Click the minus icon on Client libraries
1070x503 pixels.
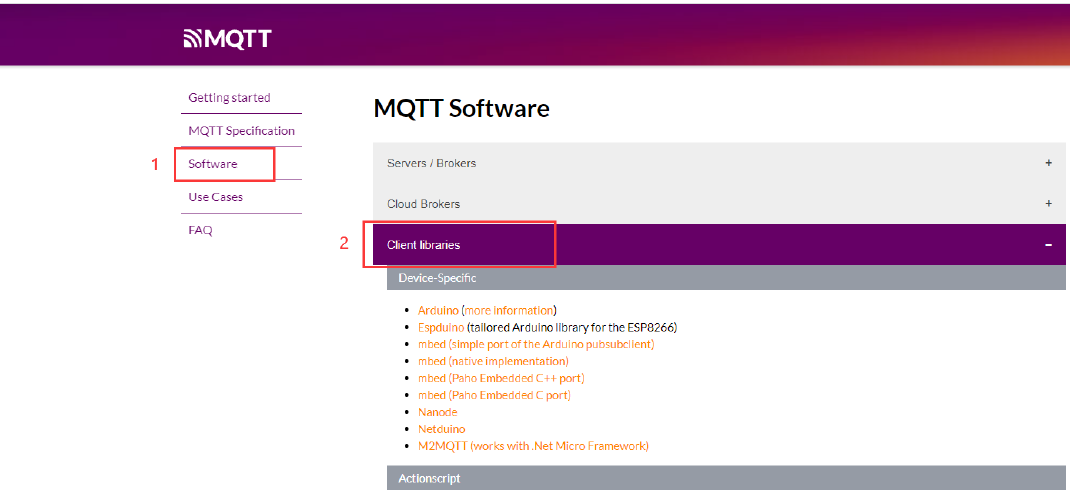(x=1048, y=244)
